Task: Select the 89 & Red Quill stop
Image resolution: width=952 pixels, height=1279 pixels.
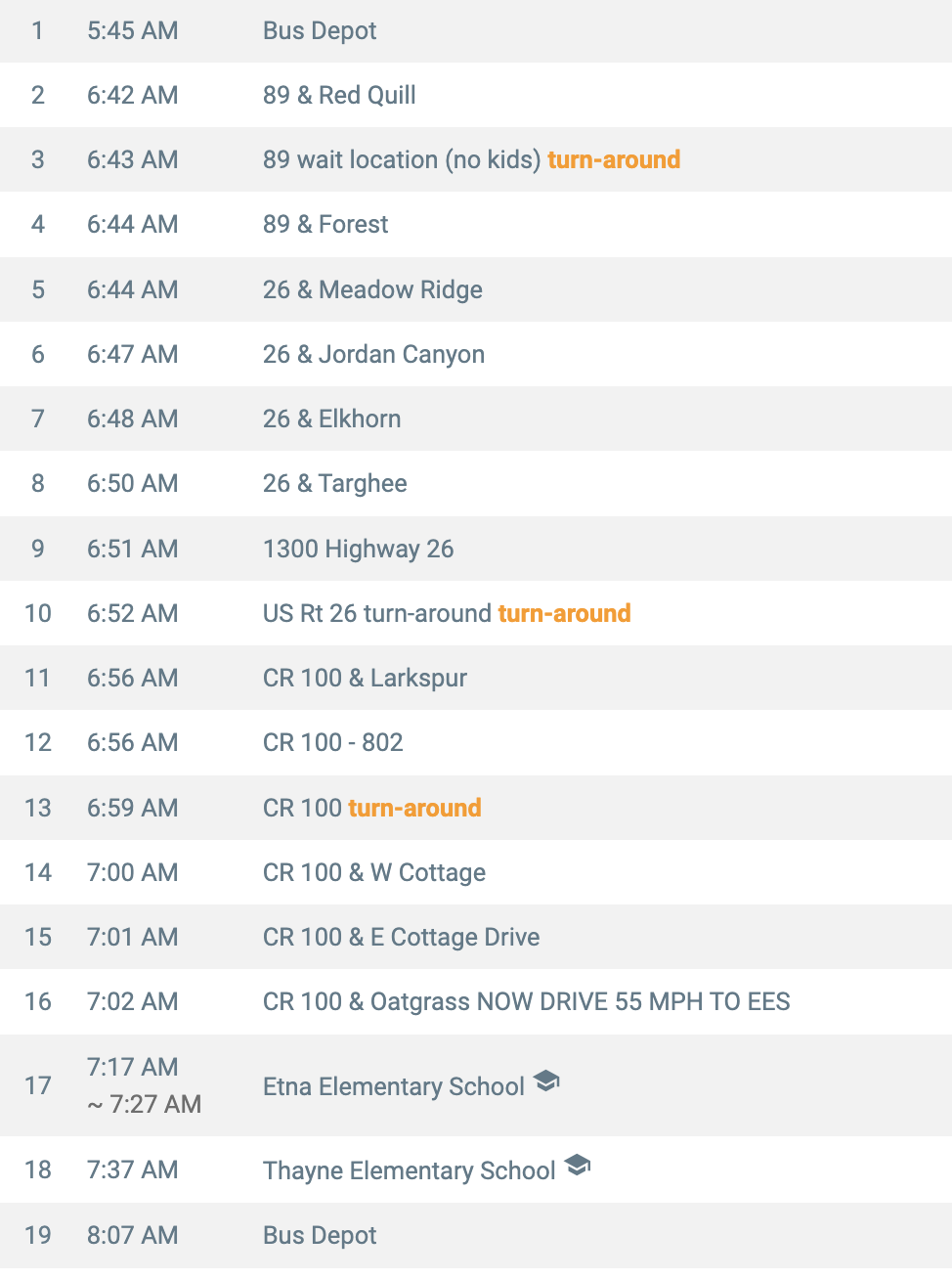Action: 476,95
